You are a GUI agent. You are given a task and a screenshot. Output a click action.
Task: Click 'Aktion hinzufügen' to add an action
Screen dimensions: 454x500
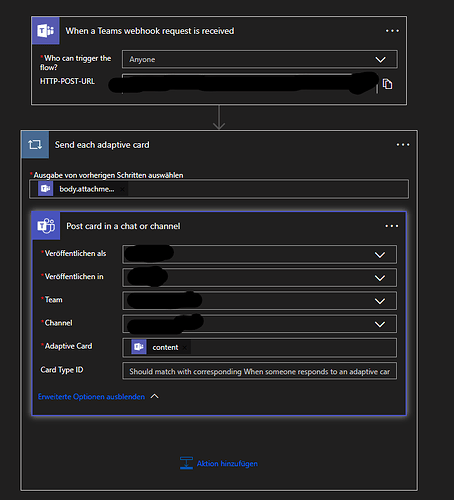point(227,464)
